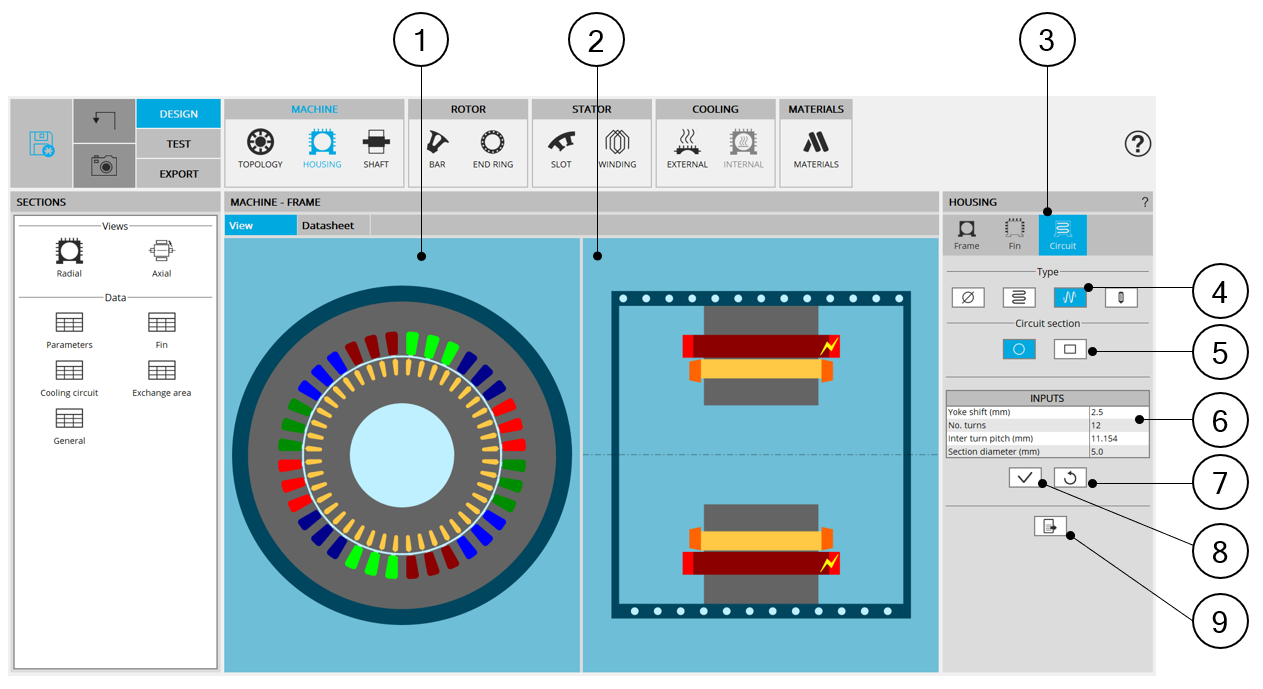1263x689 pixels.
Task: Open the stator Winding settings
Action: pyautogui.click(x=617, y=148)
